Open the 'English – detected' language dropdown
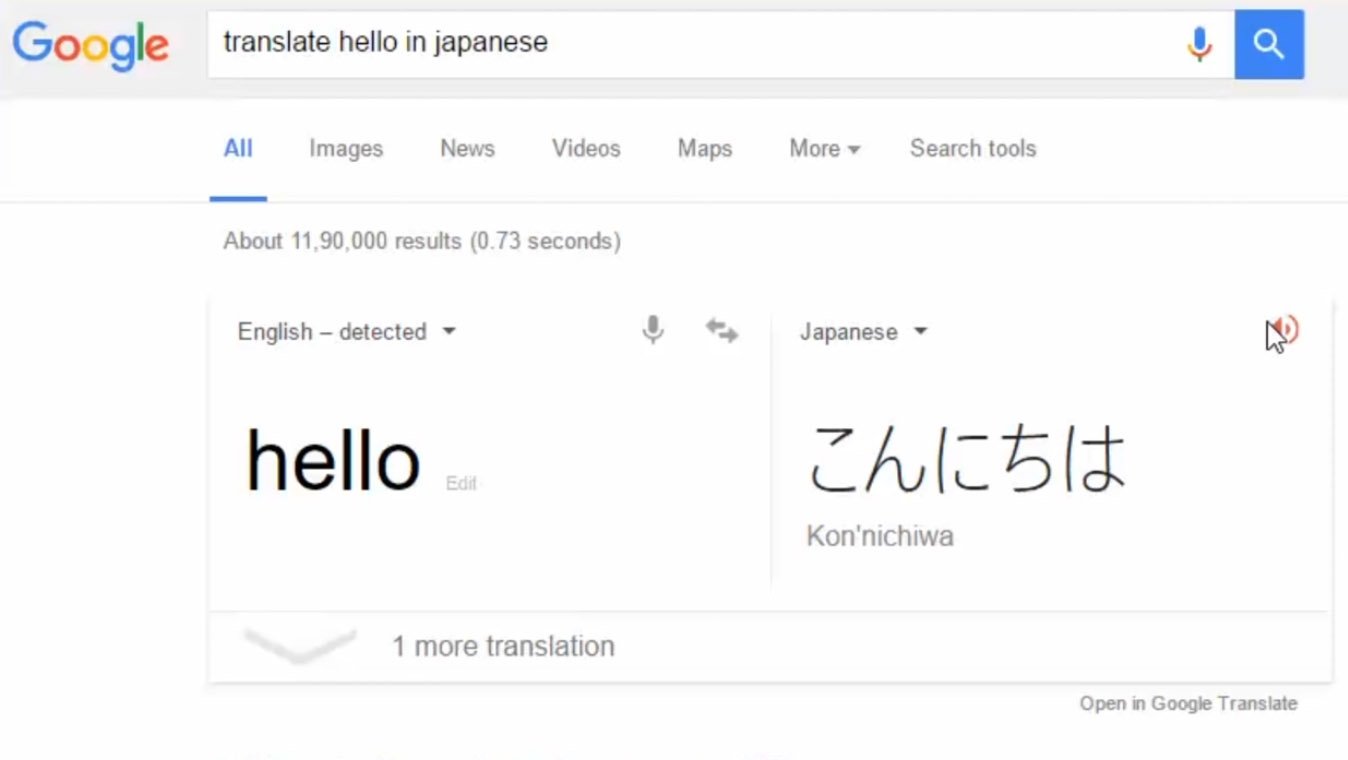Screen dimensions: 1348x760 (x=346, y=332)
